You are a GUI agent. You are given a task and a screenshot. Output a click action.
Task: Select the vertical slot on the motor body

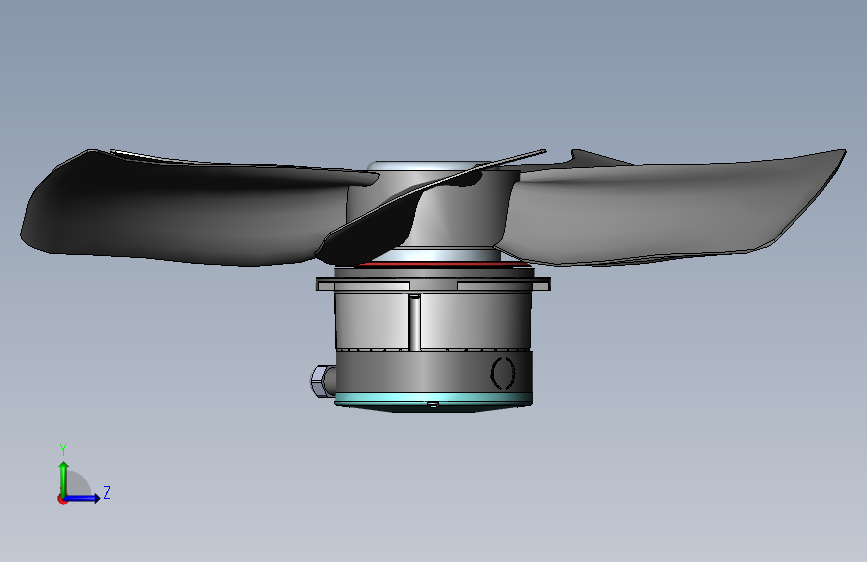414,322
